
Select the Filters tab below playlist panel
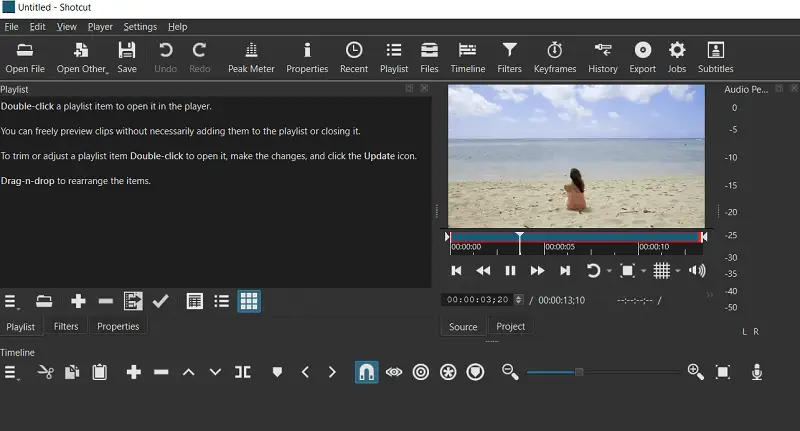(66, 326)
